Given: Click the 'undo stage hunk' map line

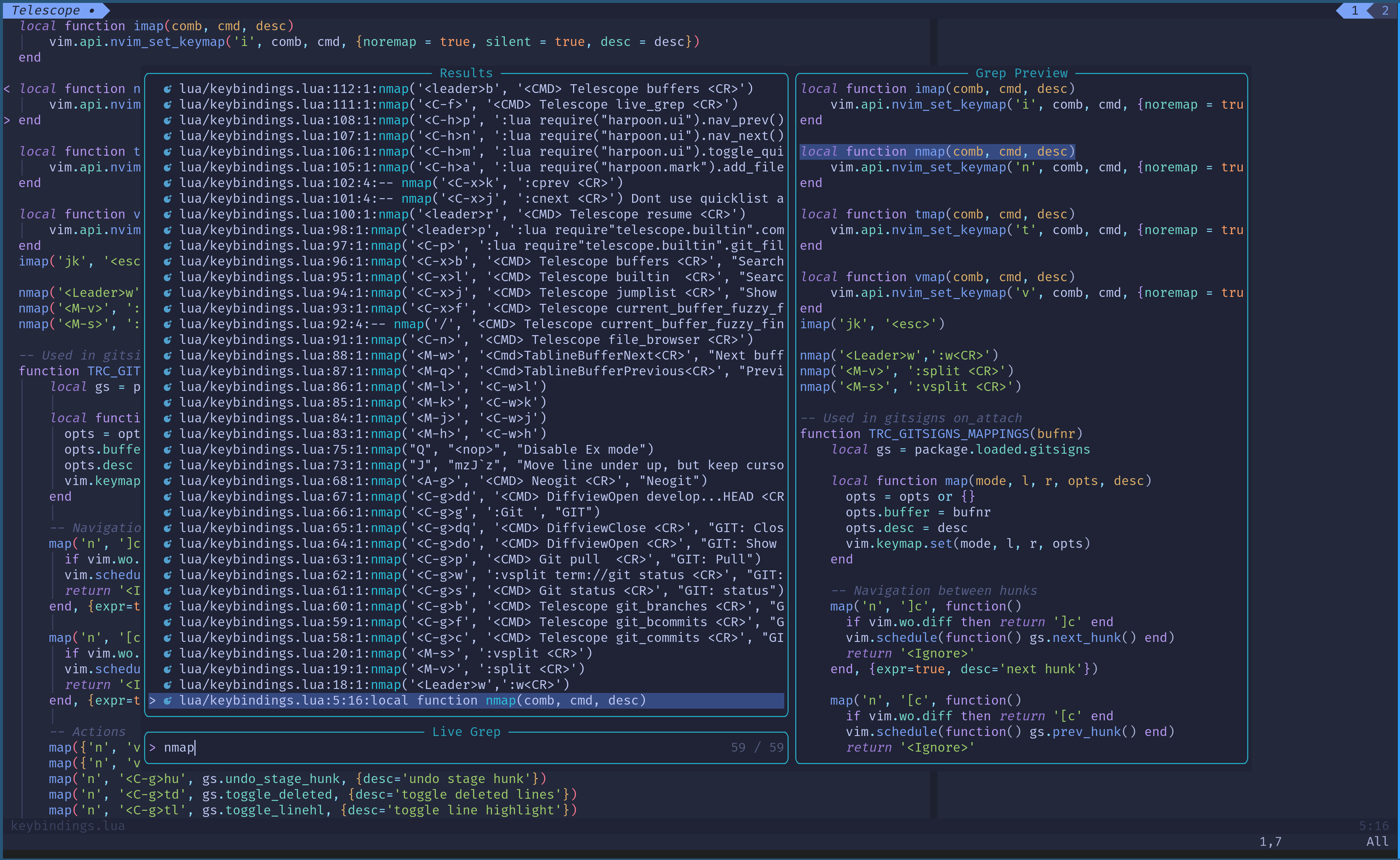Looking at the screenshot, I should pos(298,779).
